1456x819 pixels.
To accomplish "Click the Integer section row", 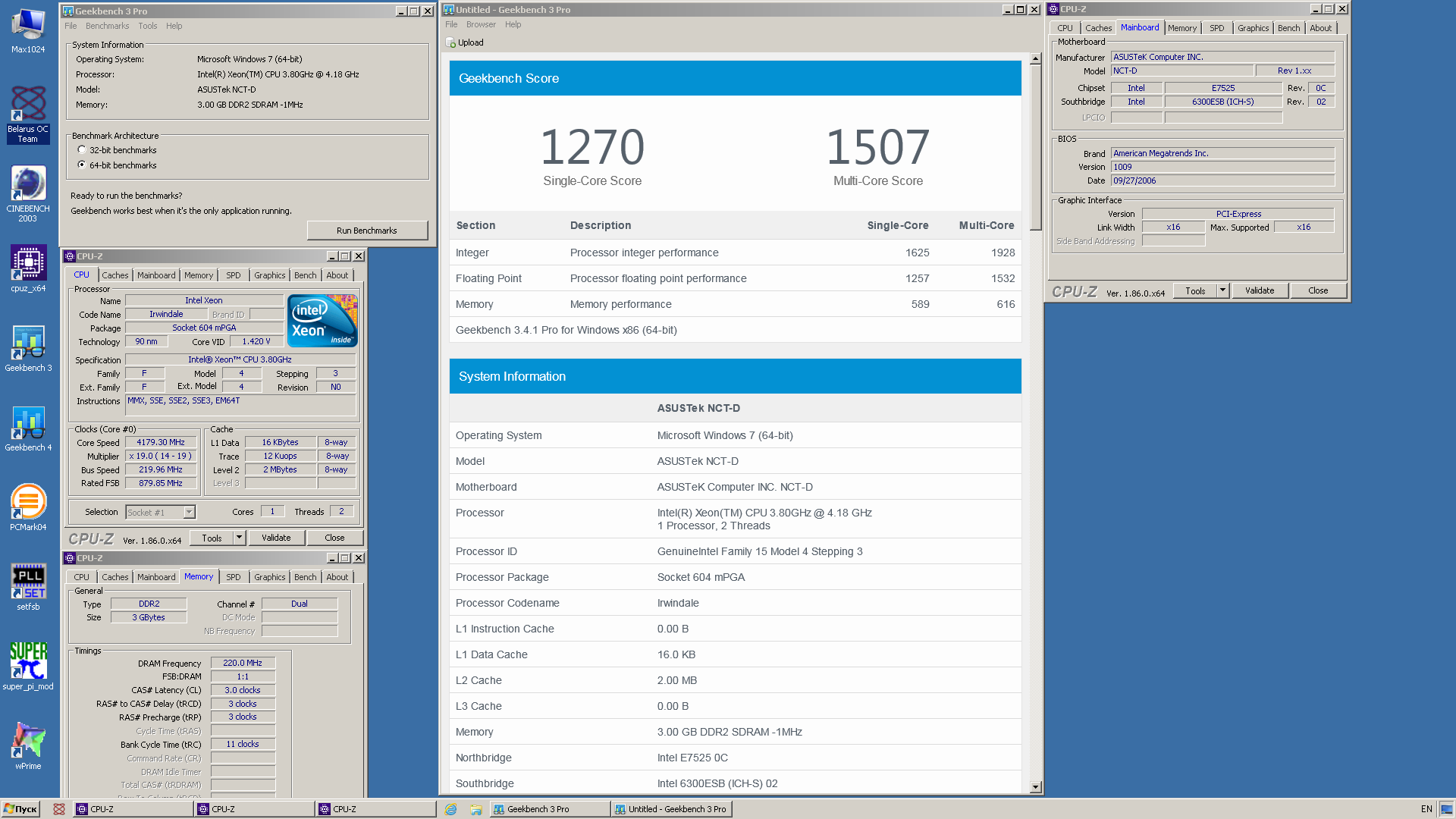I will [x=736, y=253].
